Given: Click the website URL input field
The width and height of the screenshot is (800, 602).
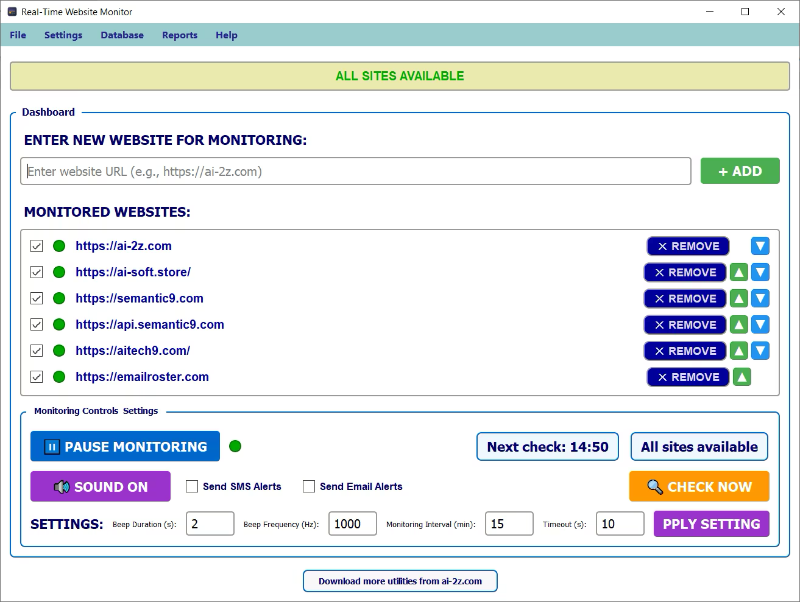Looking at the screenshot, I should click(355, 171).
